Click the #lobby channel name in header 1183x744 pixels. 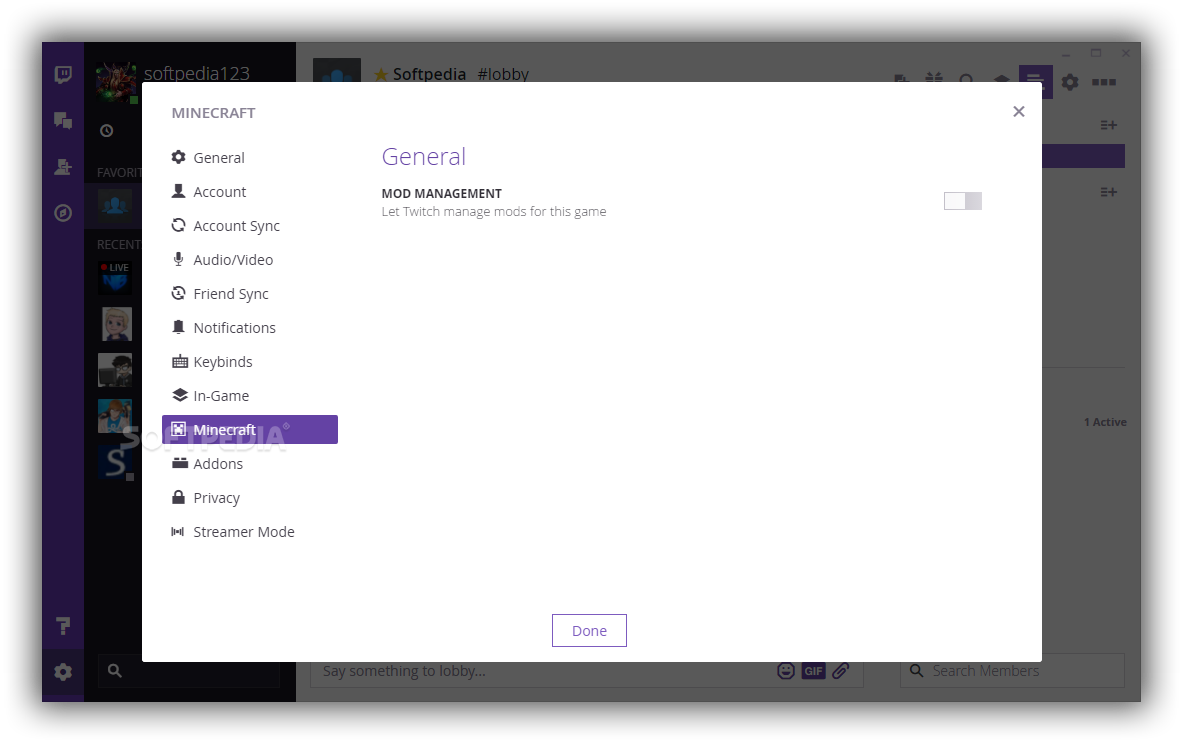[x=503, y=74]
